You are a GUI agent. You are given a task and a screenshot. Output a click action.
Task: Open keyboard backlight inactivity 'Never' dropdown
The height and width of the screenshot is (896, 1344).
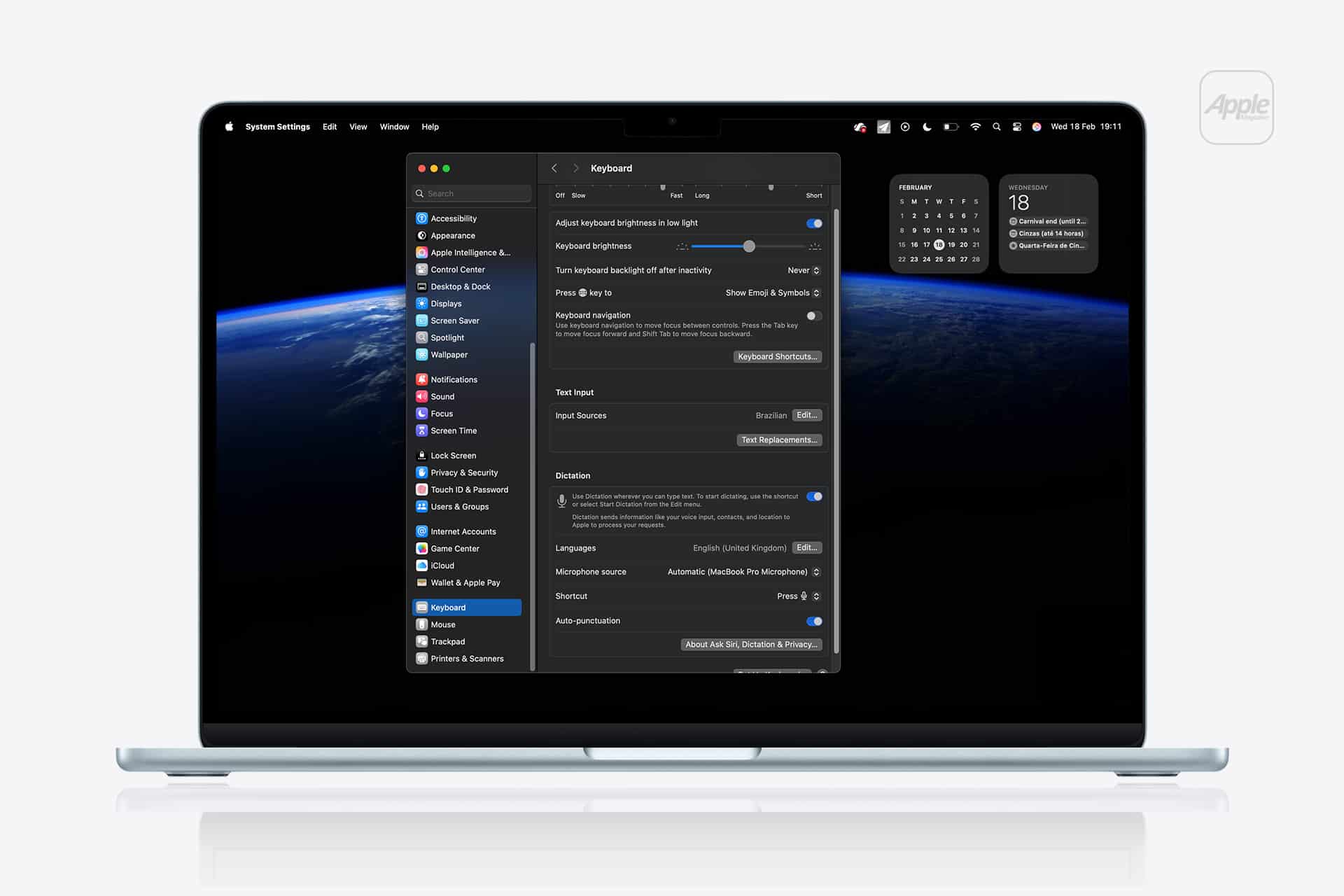[804, 270]
